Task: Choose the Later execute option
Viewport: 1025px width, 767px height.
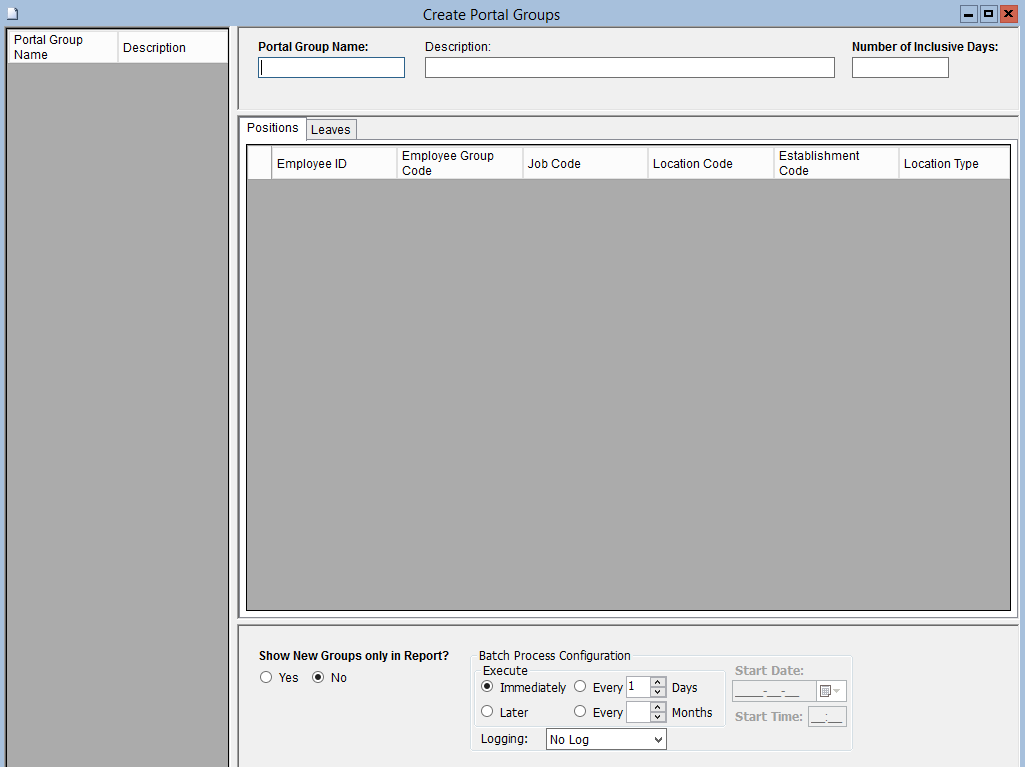Action: (x=488, y=712)
